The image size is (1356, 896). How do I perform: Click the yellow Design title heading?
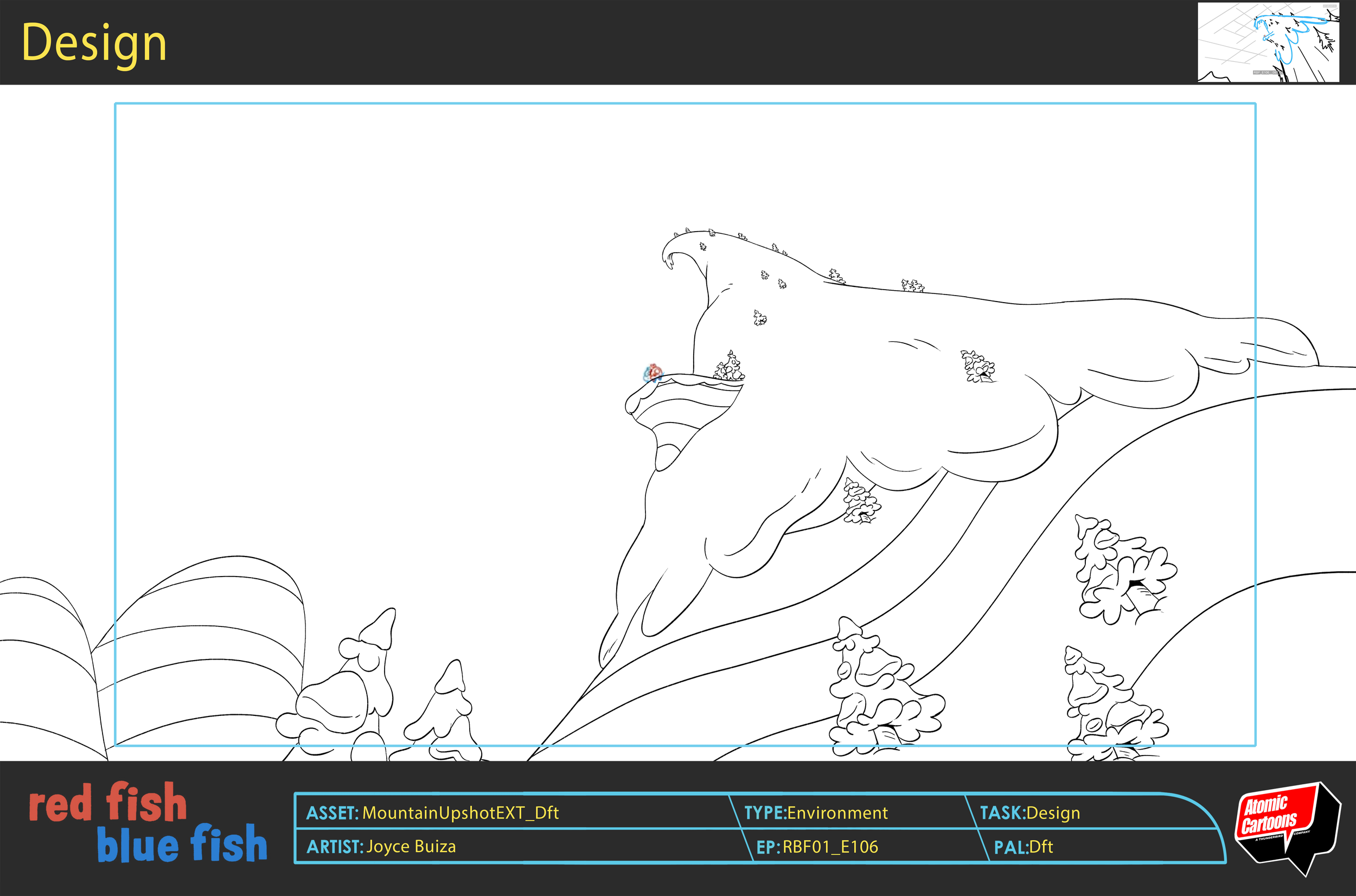coord(93,43)
